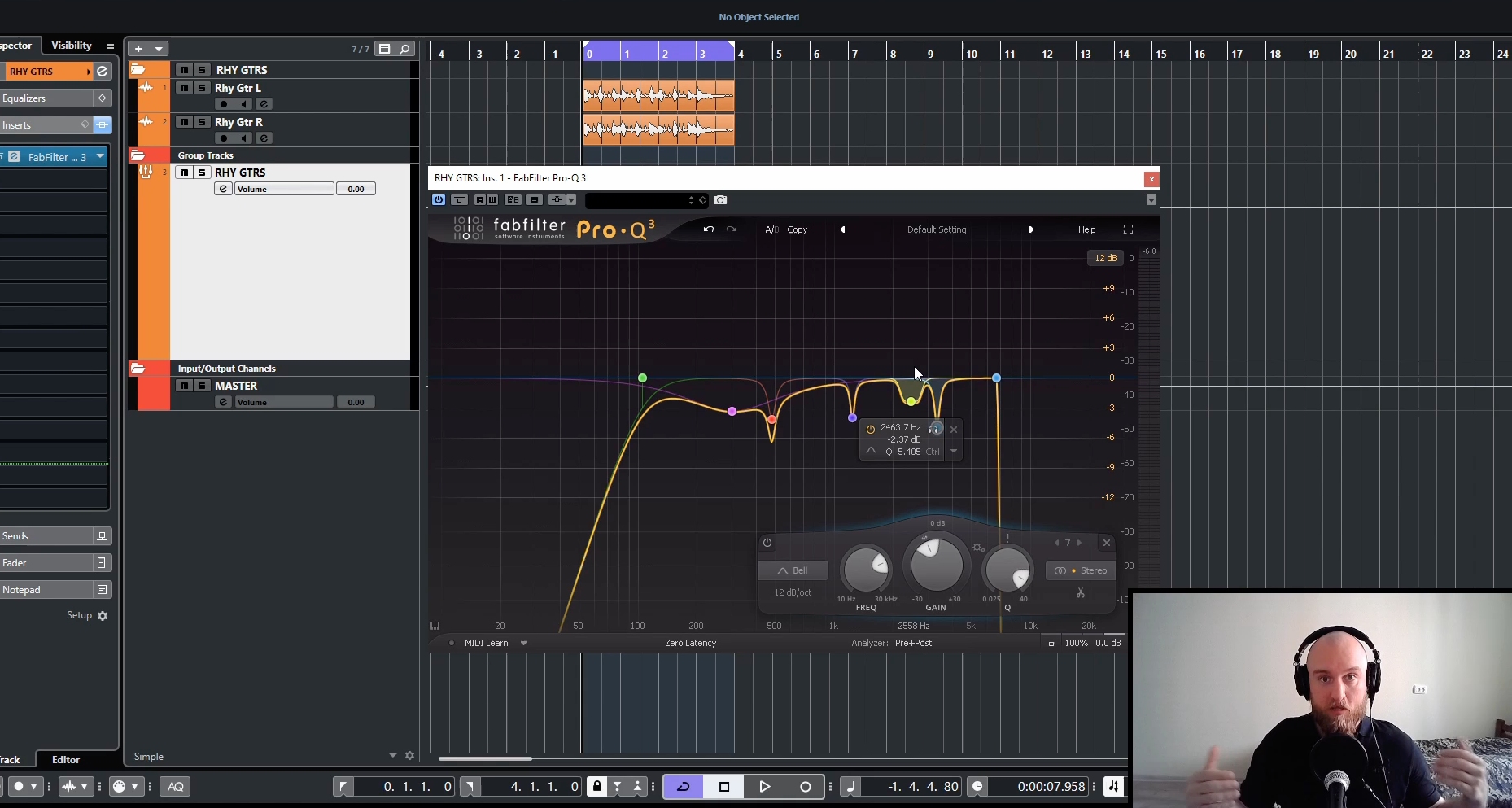Click the transport Record button
Image resolution: width=1512 pixels, height=808 pixels.
[x=806, y=786]
